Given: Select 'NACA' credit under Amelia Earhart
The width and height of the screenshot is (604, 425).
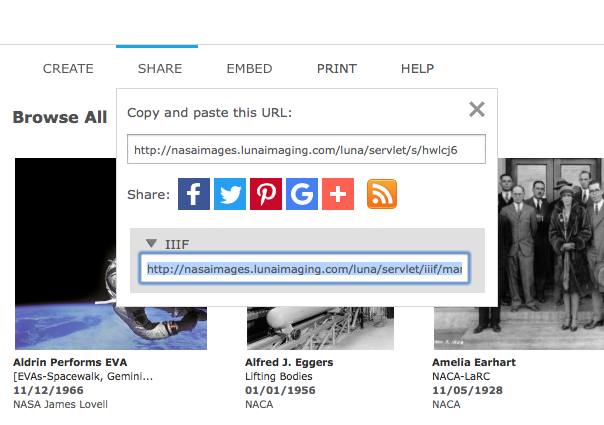Looking at the screenshot, I should (446, 404).
